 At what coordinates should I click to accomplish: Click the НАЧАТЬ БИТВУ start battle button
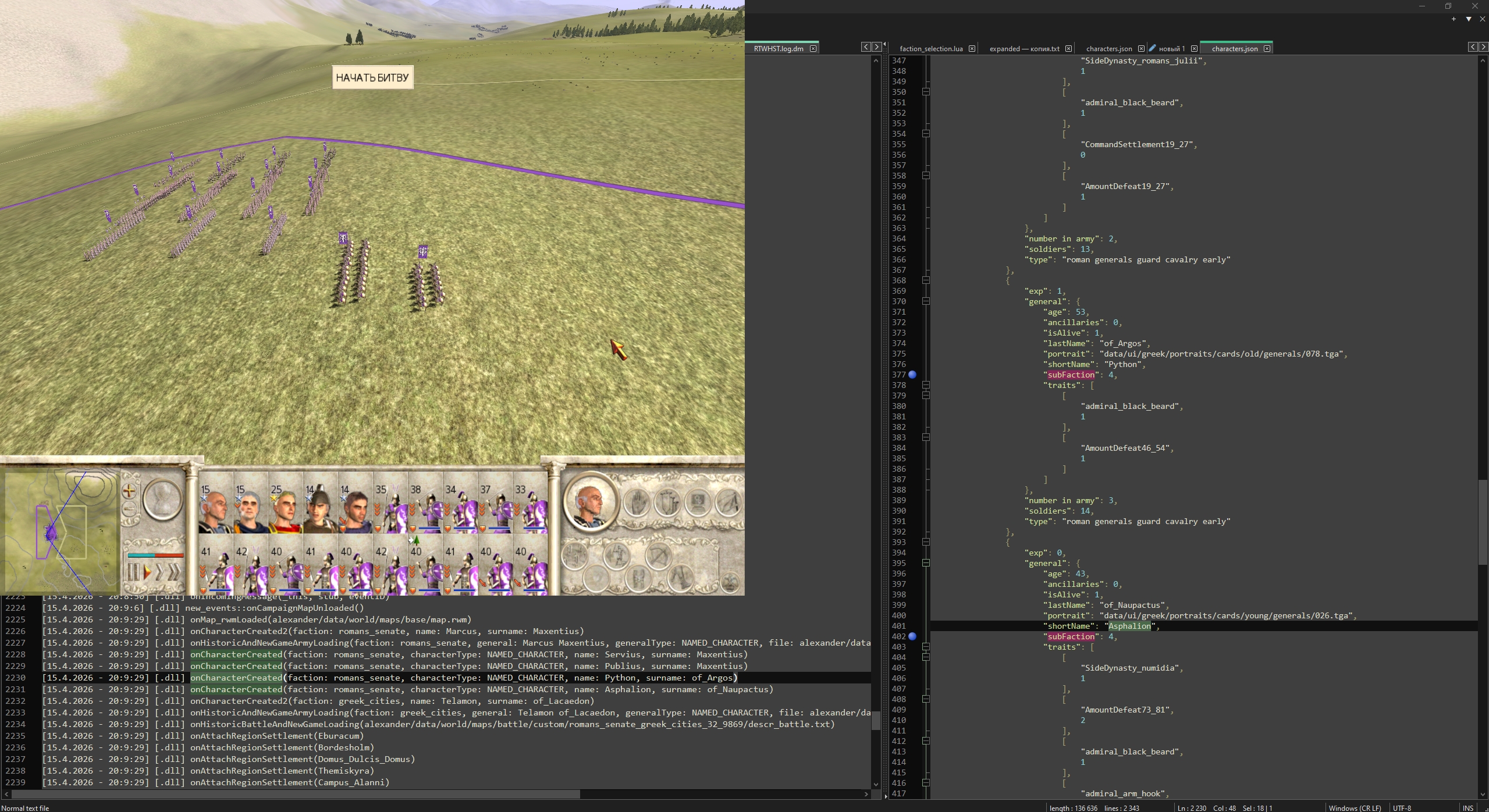(372, 77)
